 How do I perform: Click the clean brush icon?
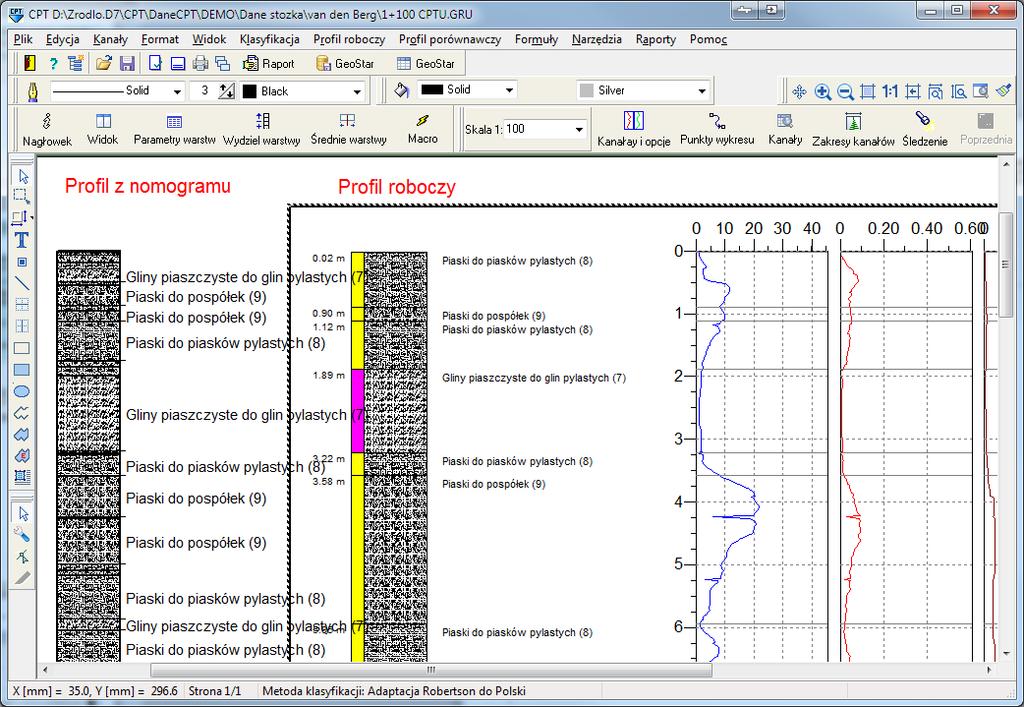[1004, 91]
